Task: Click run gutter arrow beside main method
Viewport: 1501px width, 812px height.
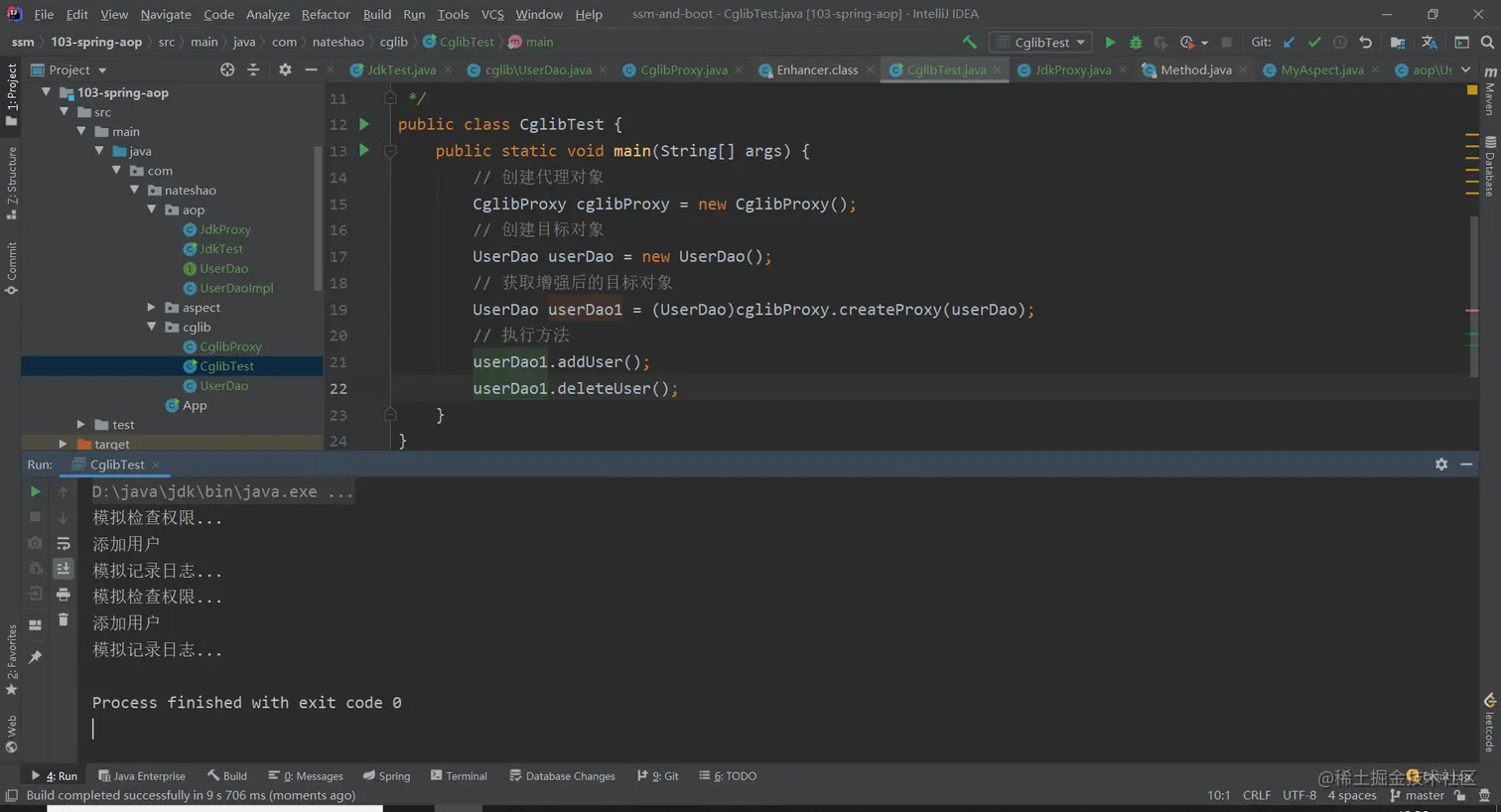Action: coord(364,150)
